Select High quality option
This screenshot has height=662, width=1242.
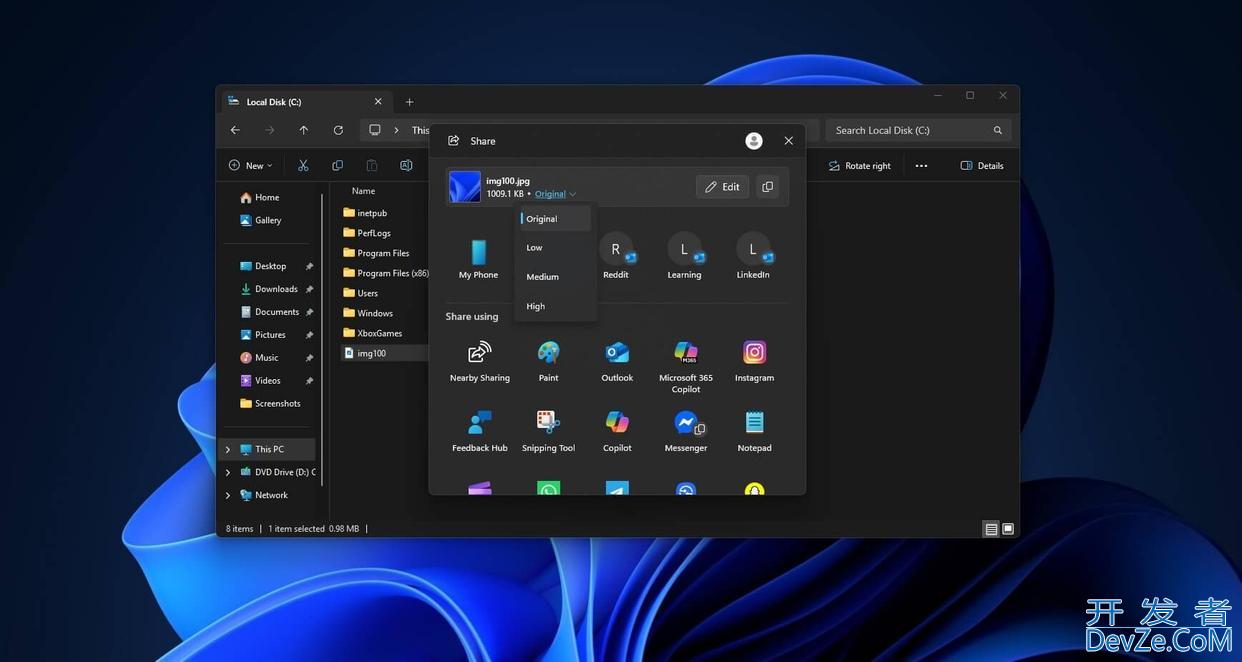pos(555,307)
